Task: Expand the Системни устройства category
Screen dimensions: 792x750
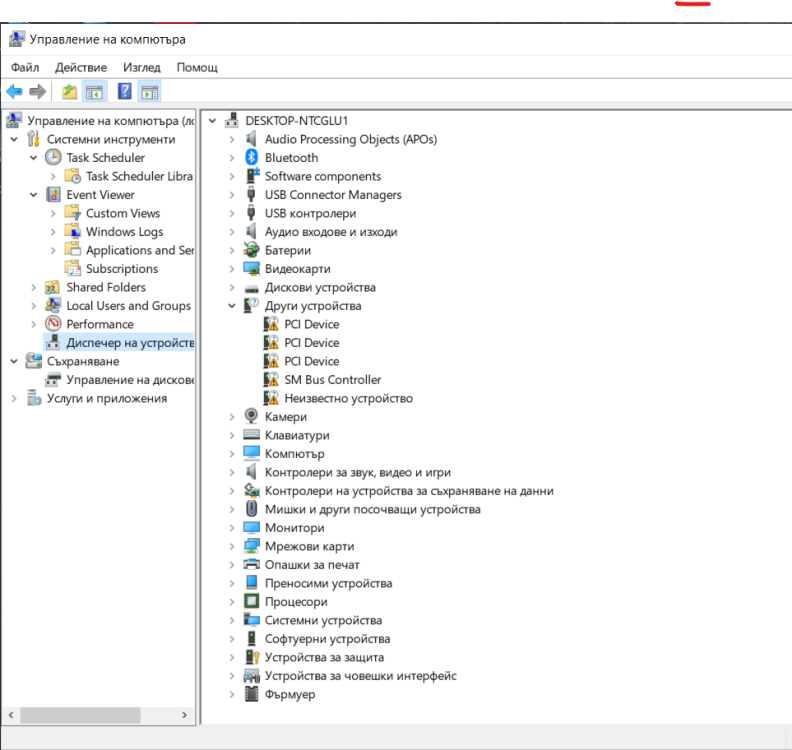Action: click(x=232, y=620)
